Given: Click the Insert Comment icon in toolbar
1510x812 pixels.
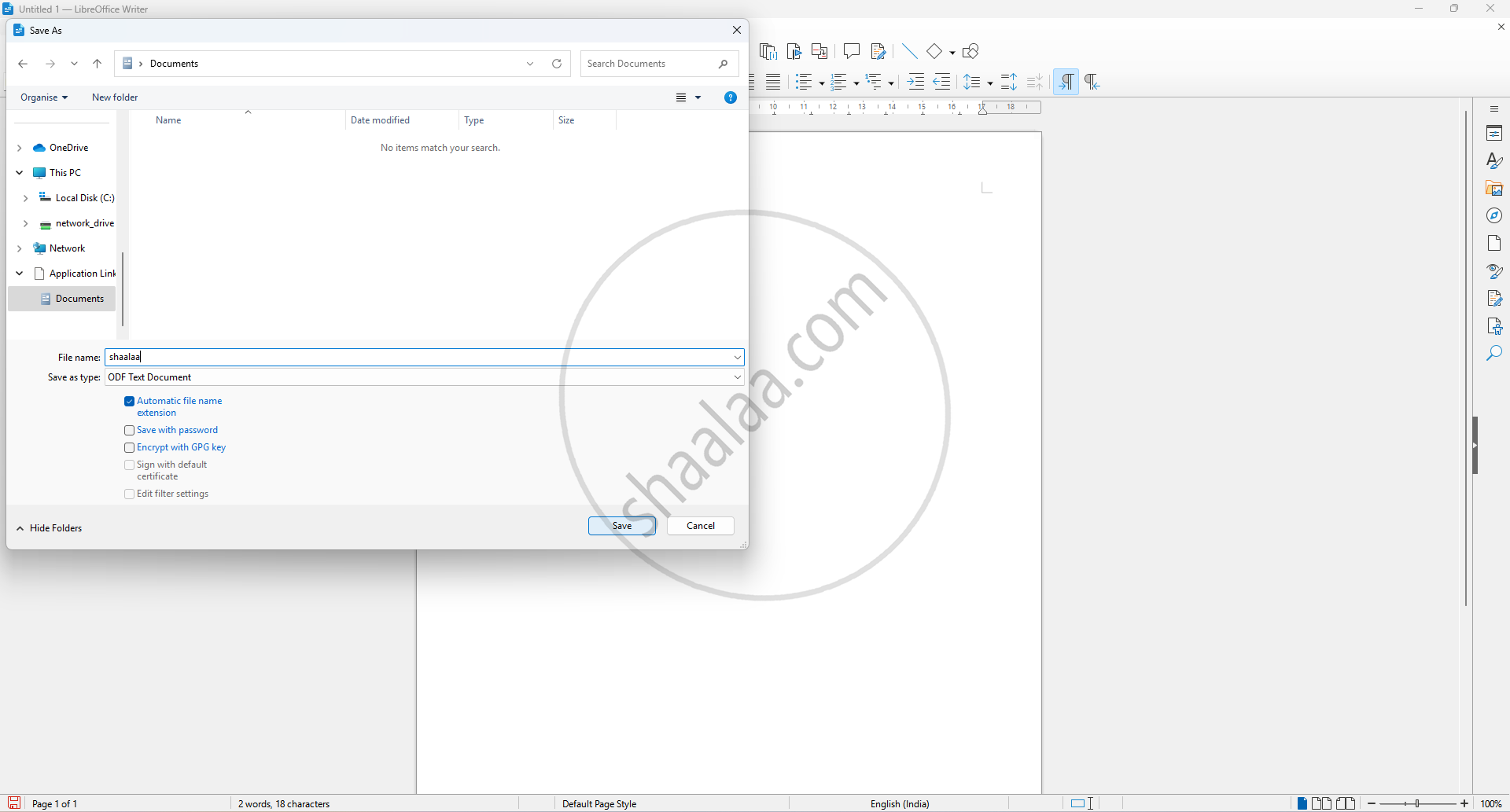Looking at the screenshot, I should coord(851,51).
